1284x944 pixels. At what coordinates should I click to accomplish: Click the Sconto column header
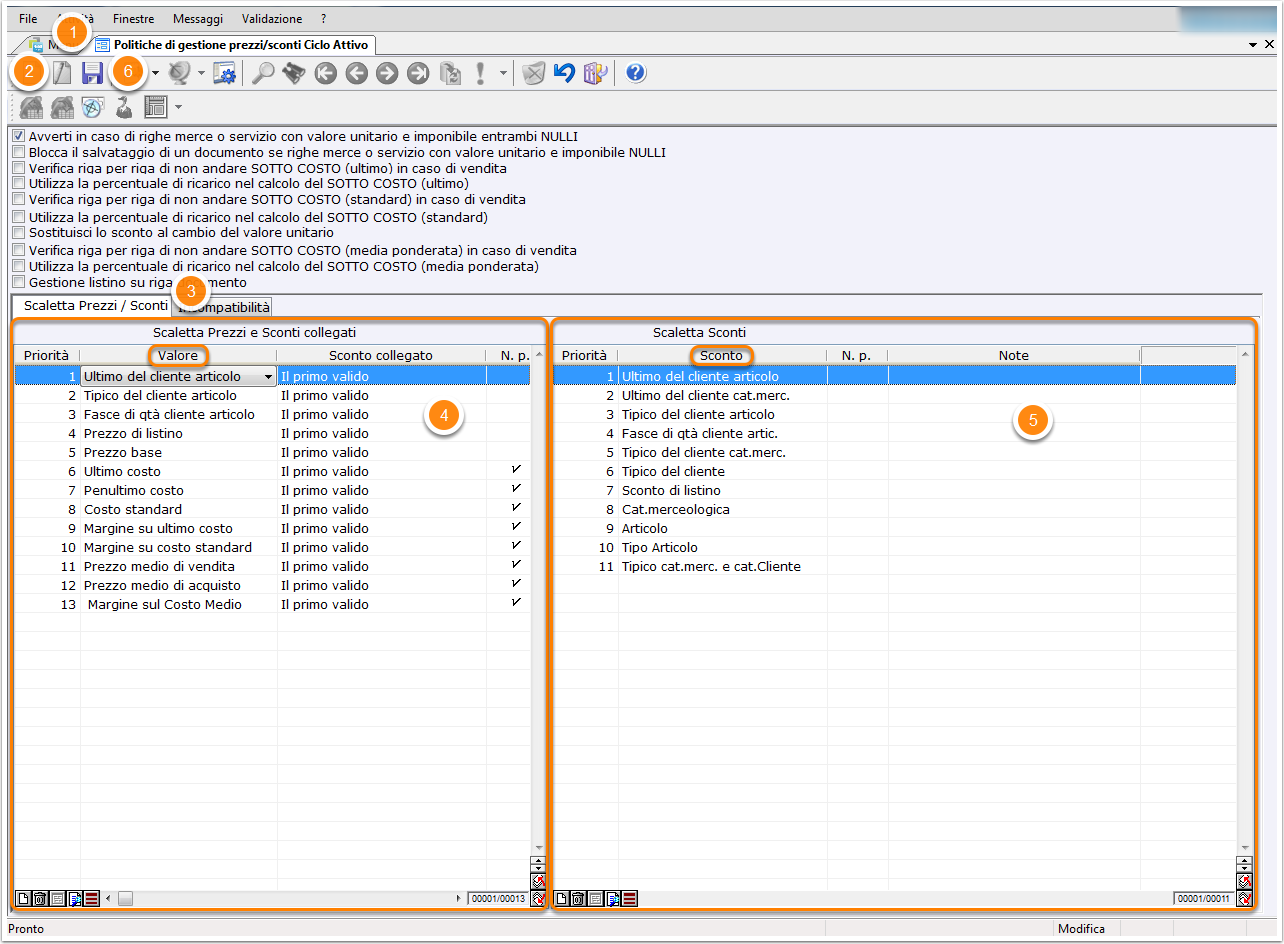point(721,355)
